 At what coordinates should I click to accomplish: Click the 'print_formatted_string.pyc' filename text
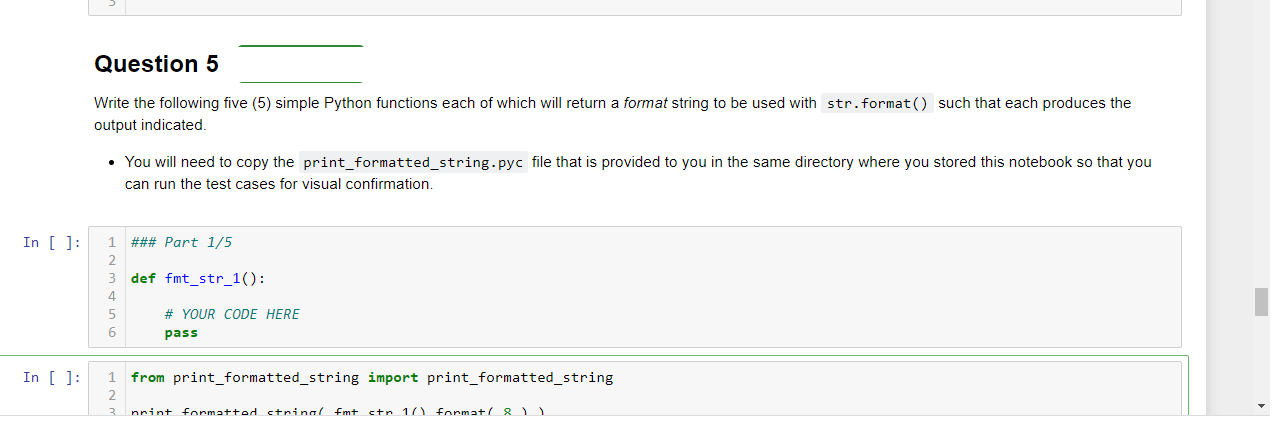tap(413, 163)
